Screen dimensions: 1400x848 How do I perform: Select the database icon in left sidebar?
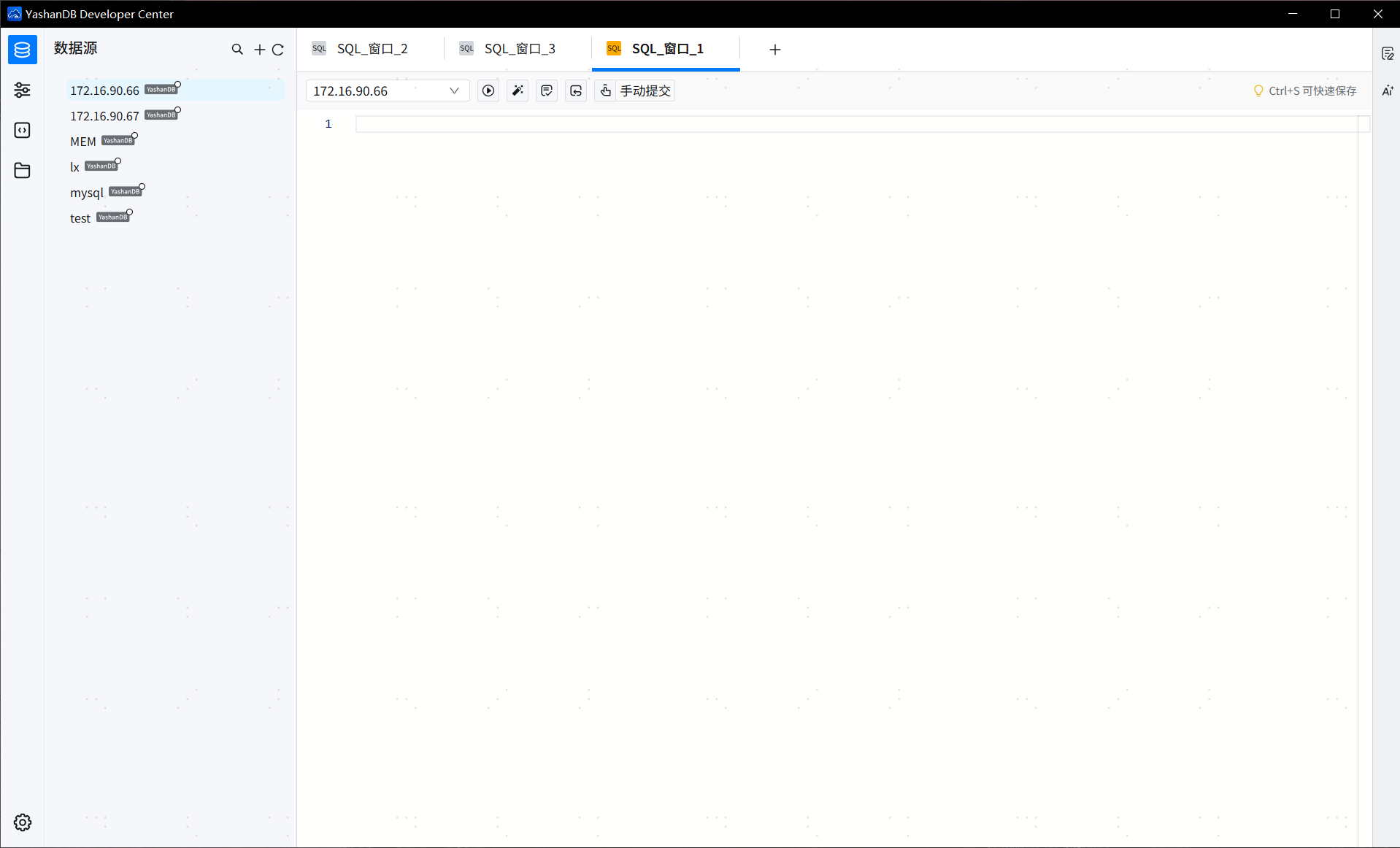[23, 50]
